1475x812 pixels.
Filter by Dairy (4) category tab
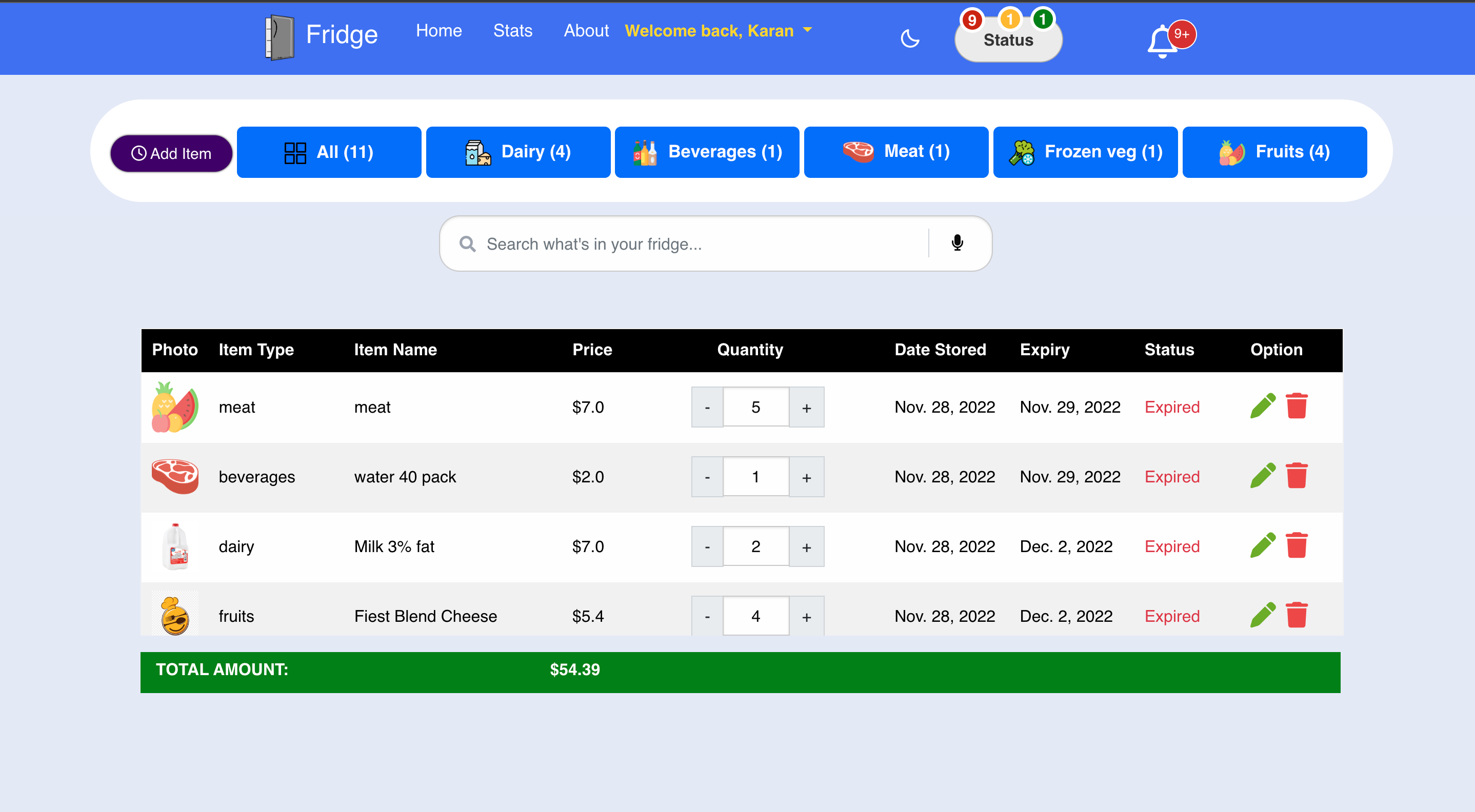coord(517,152)
